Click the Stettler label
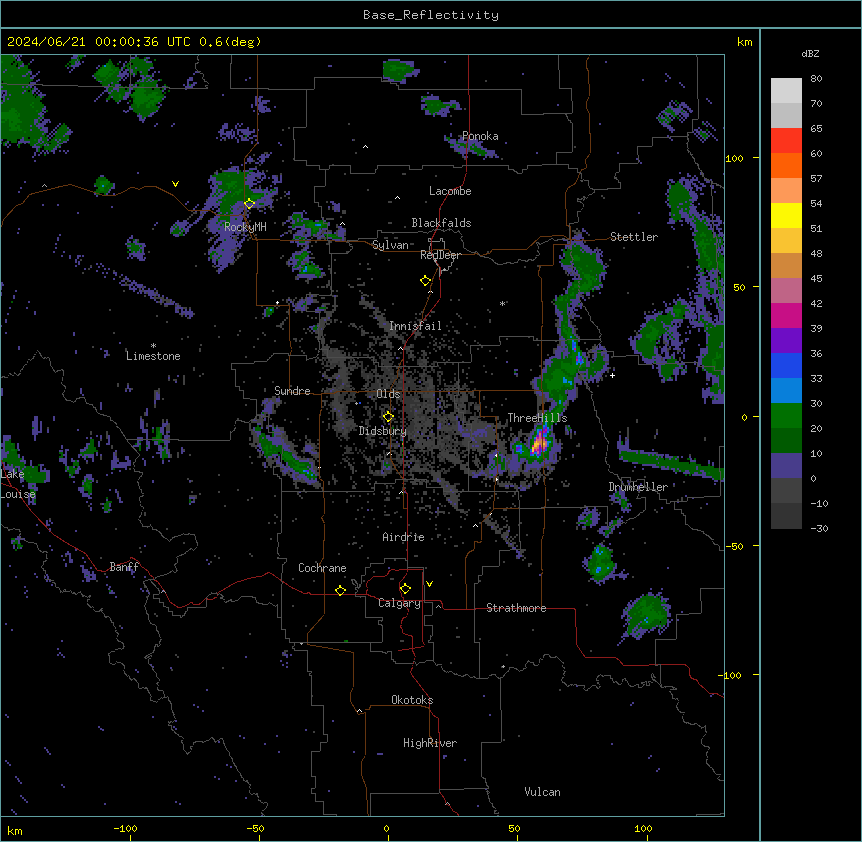This screenshot has width=862, height=842. (x=634, y=237)
